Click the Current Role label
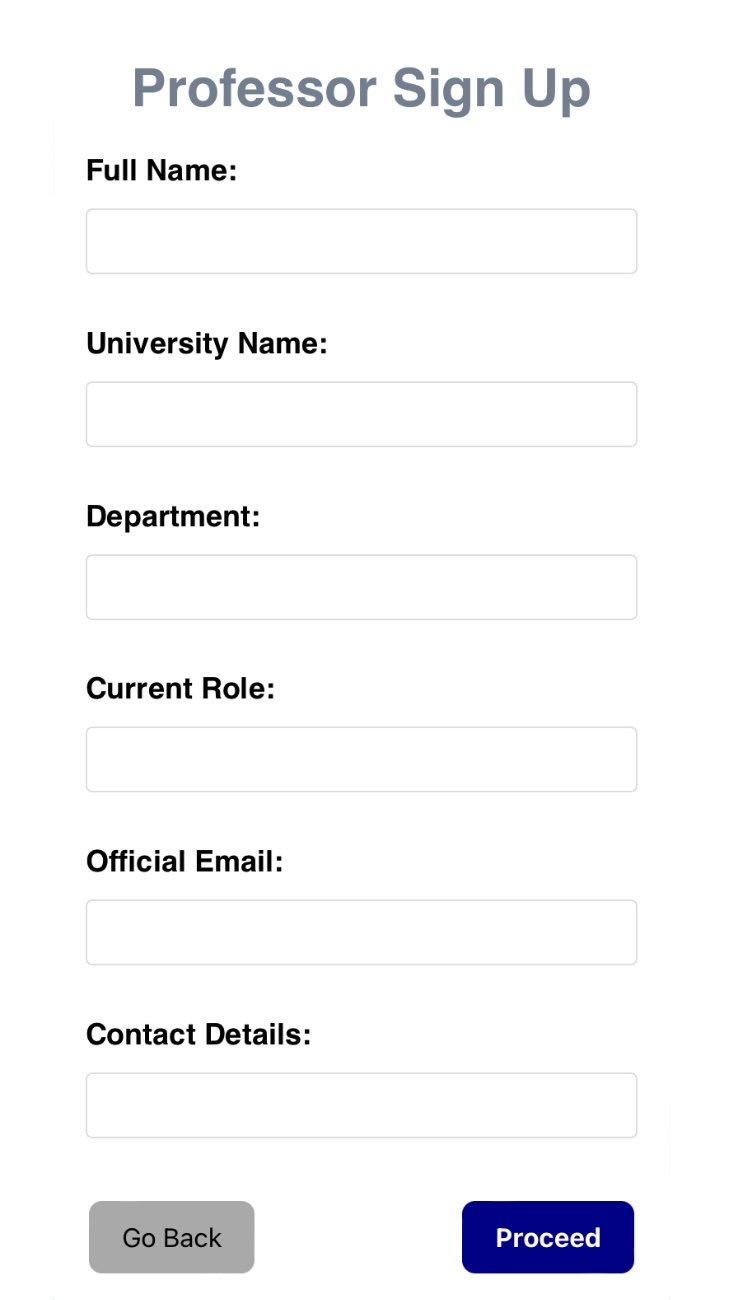 pyautogui.click(x=180, y=689)
